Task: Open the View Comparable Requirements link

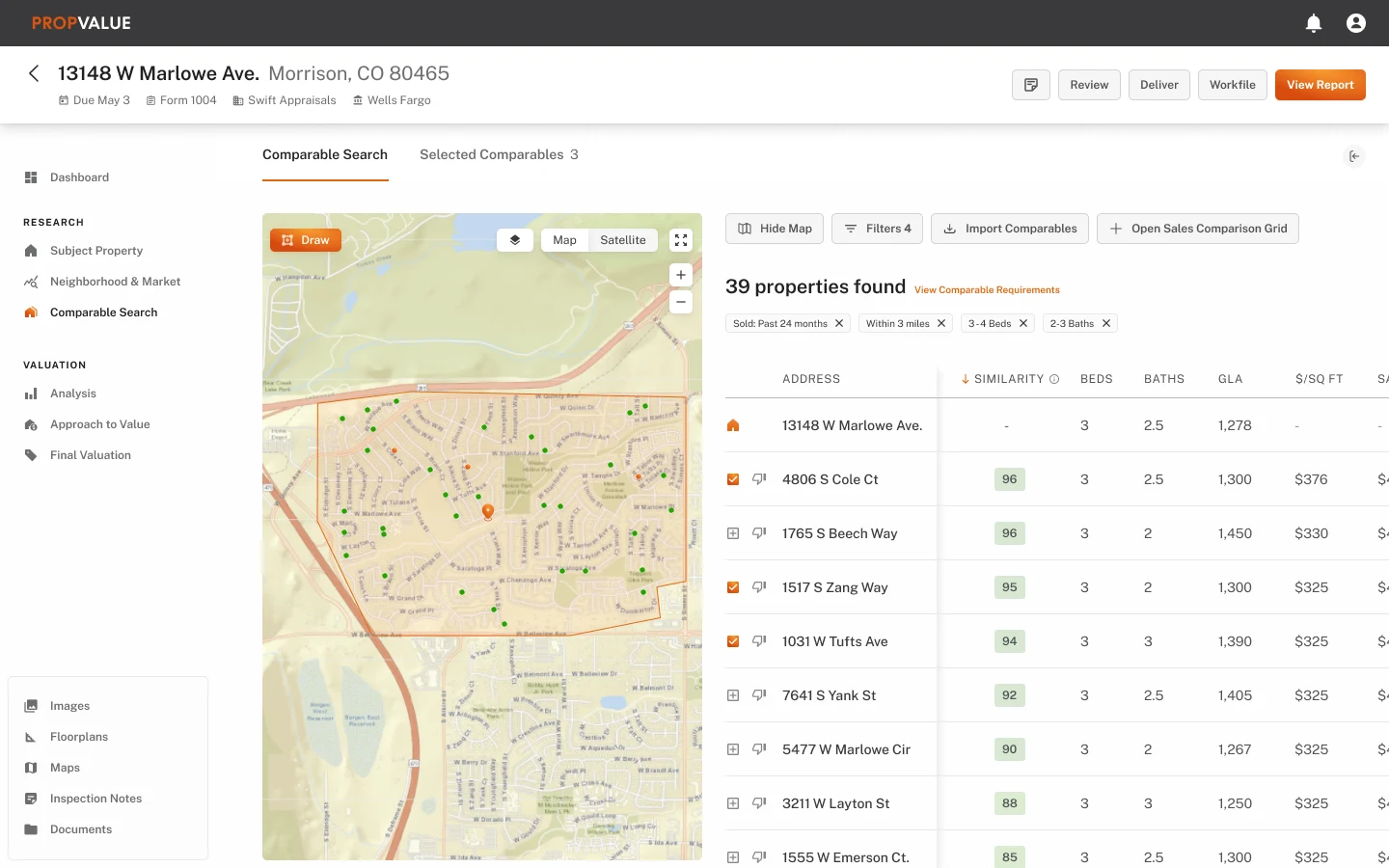Action: (x=987, y=289)
